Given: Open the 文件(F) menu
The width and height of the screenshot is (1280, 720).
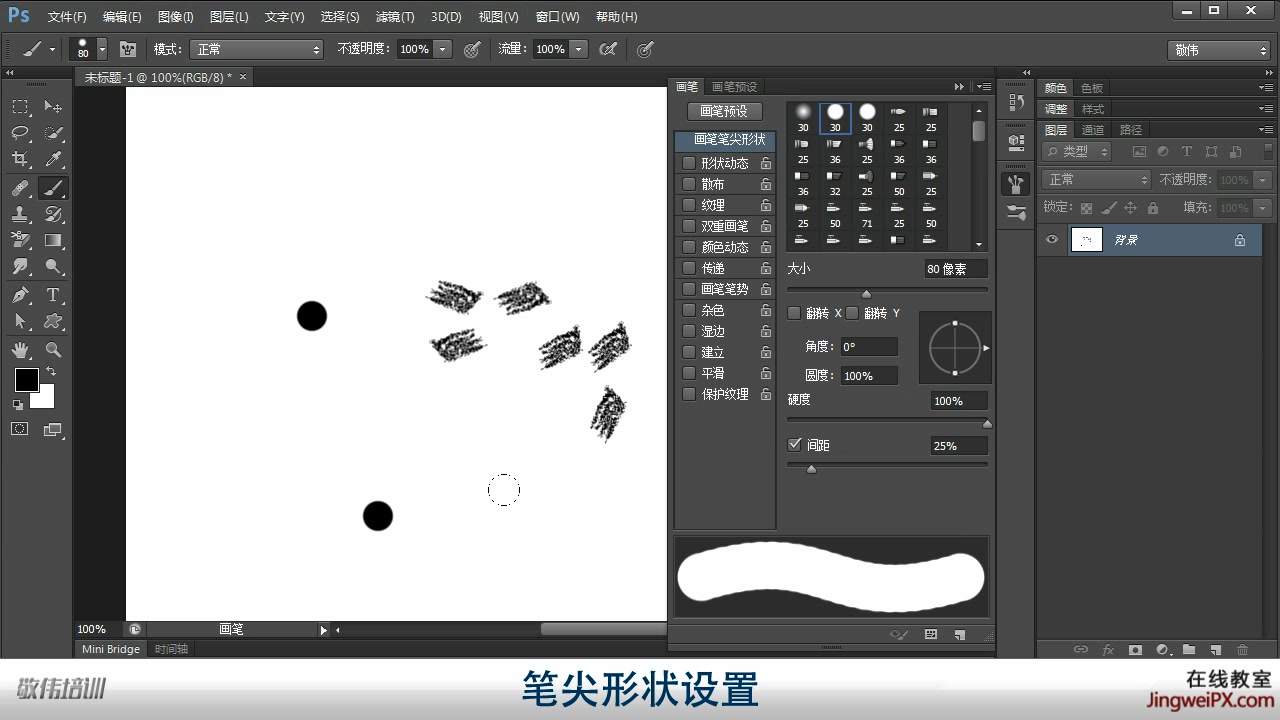Looking at the screenshot, I should [67, 17].
